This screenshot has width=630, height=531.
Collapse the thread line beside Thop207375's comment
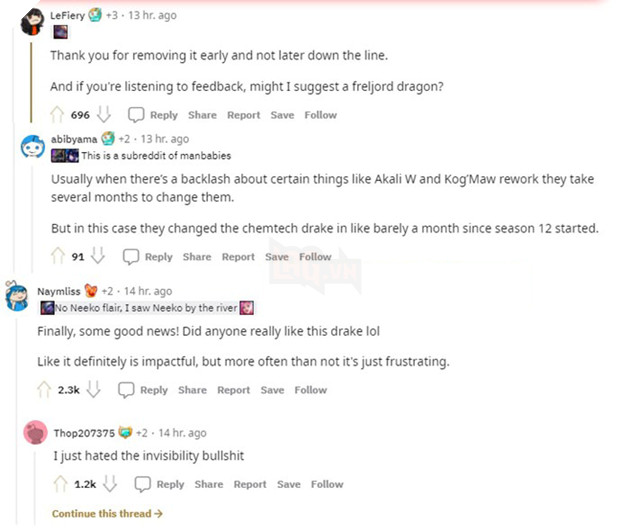click(35, 488)
